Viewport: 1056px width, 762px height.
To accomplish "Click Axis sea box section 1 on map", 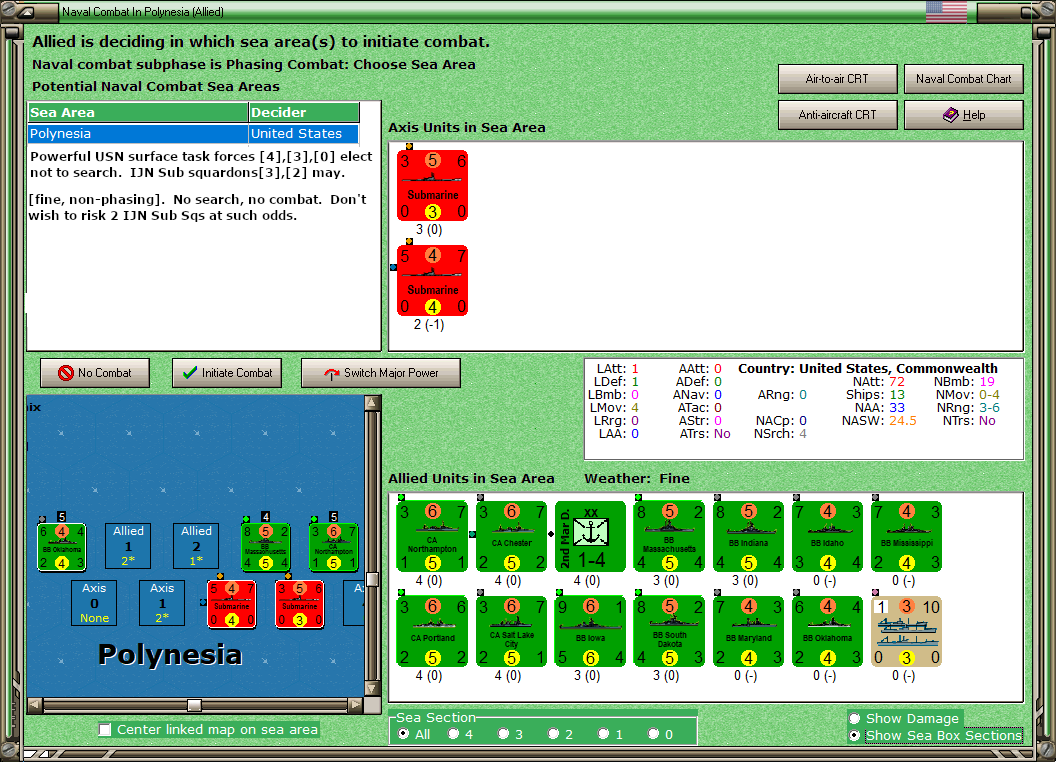I will 162,603.
